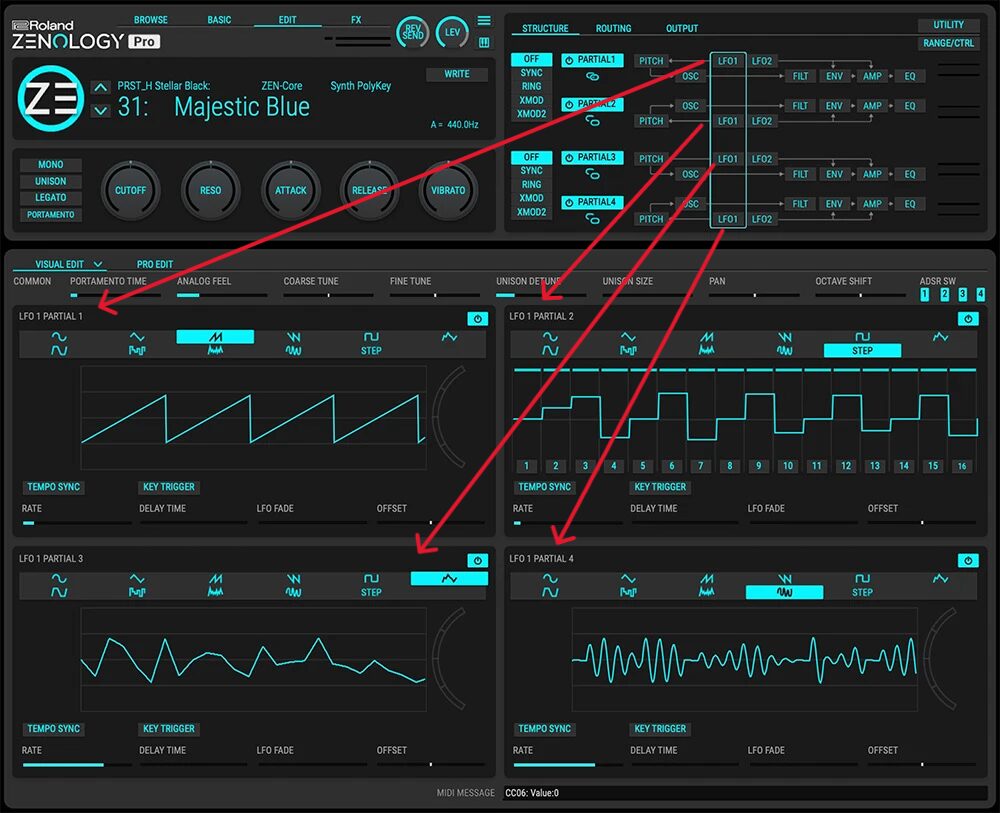
Task: Open the OUTPUT tab
Action: (682, 28)
